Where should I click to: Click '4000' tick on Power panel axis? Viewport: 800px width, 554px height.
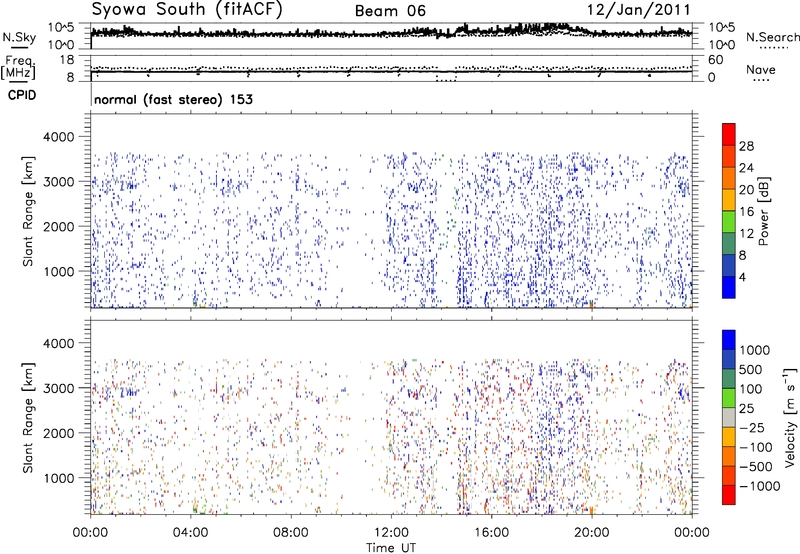pyautogui.click(x=59, y=137)
